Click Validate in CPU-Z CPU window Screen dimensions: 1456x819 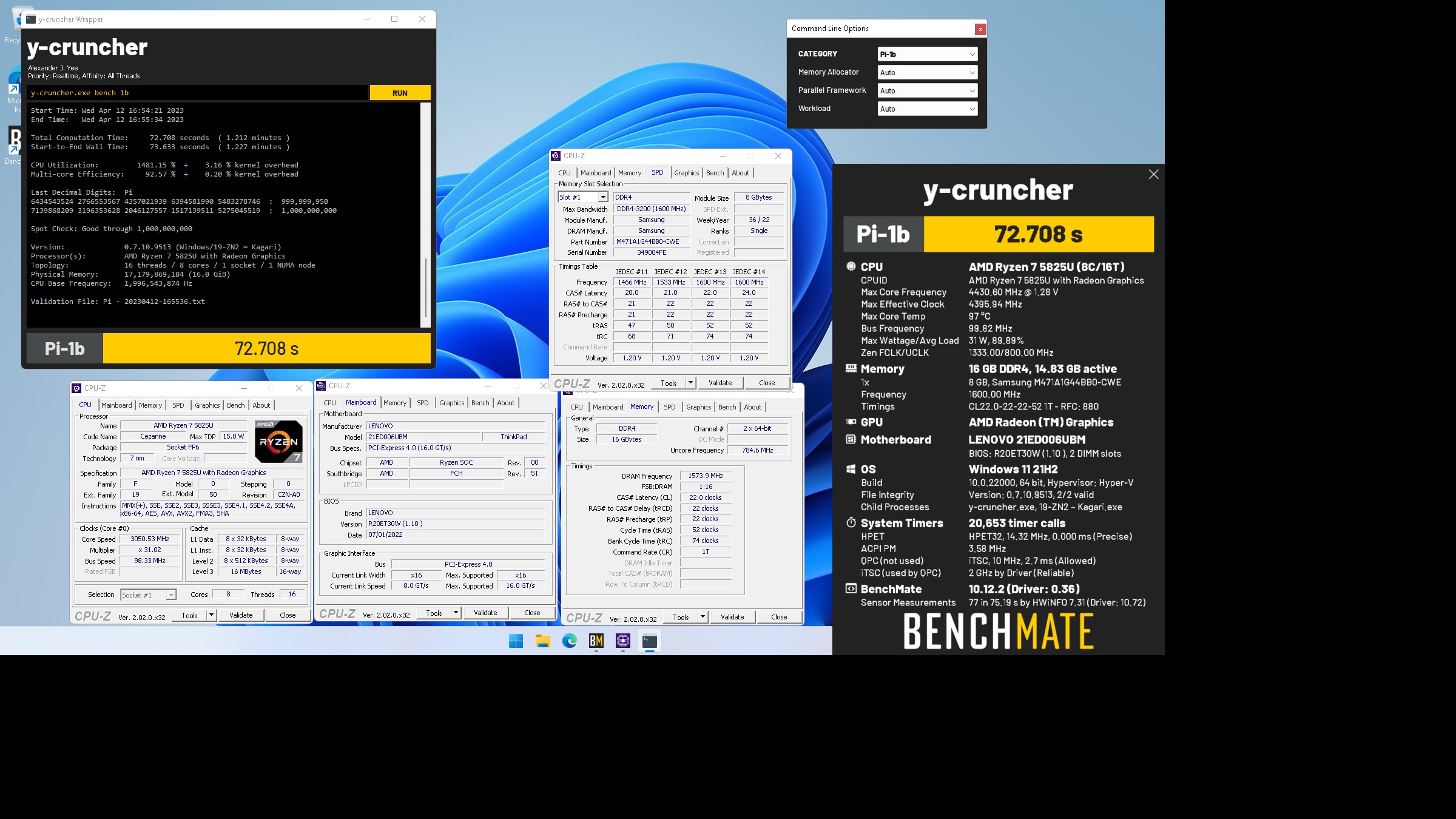coord(241,615)
